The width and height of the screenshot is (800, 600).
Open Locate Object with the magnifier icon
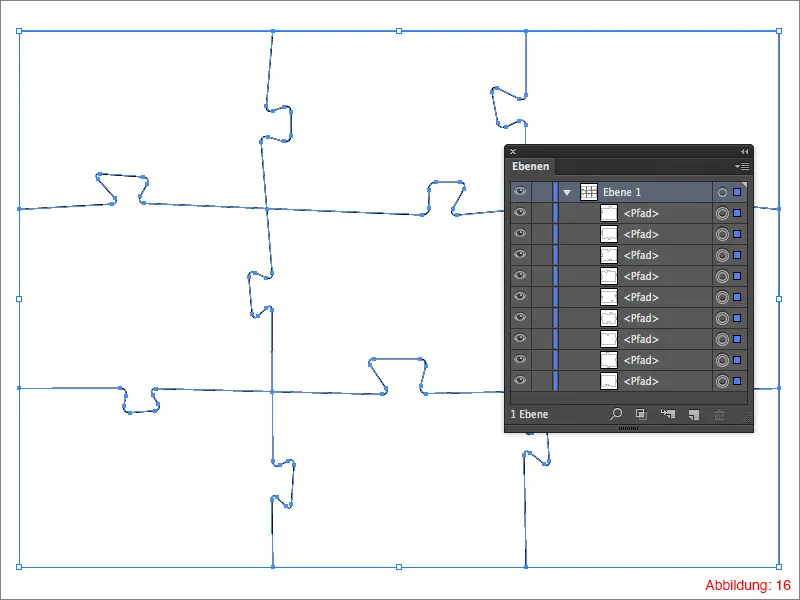tap(617, 414)
